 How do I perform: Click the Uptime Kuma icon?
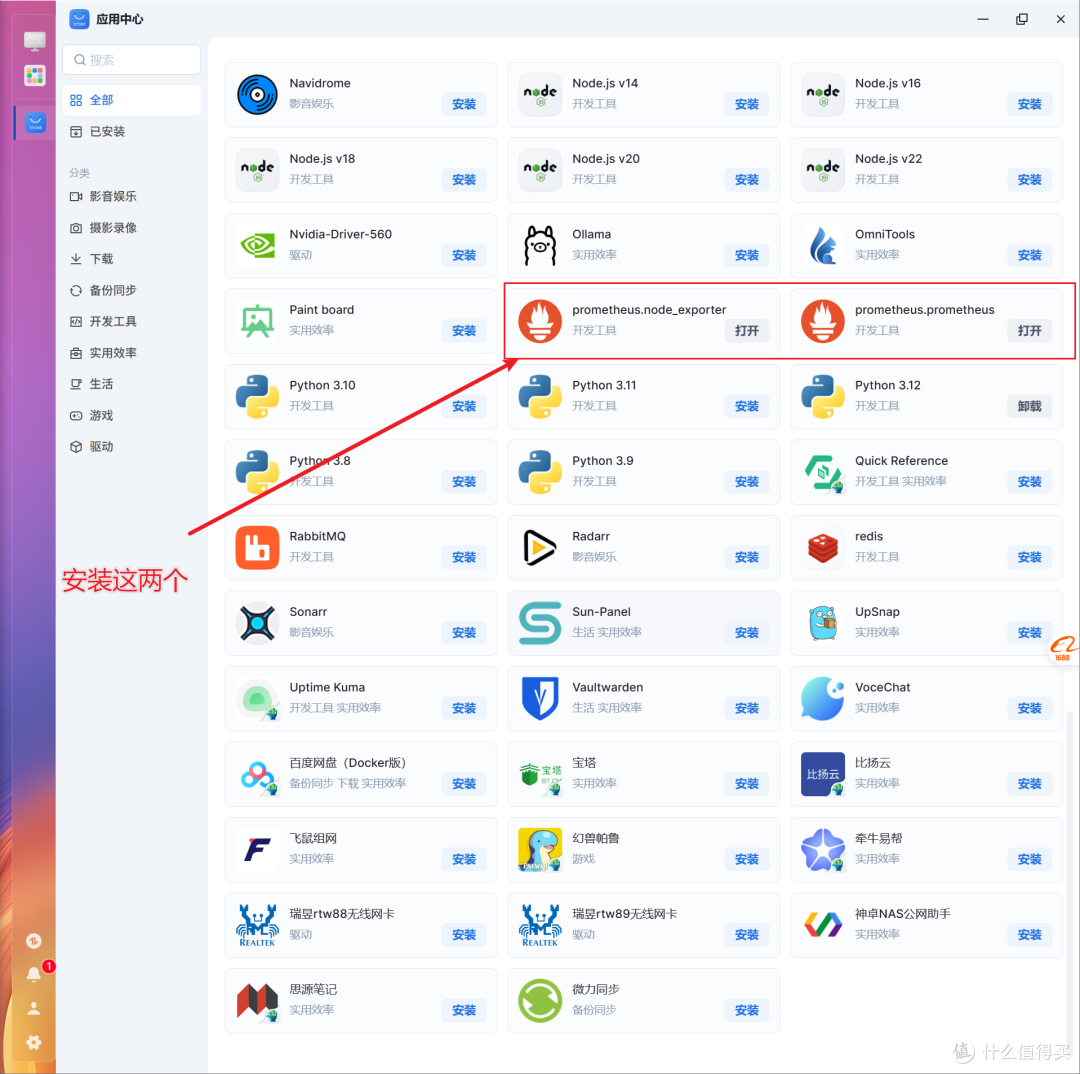click(257, 699)
